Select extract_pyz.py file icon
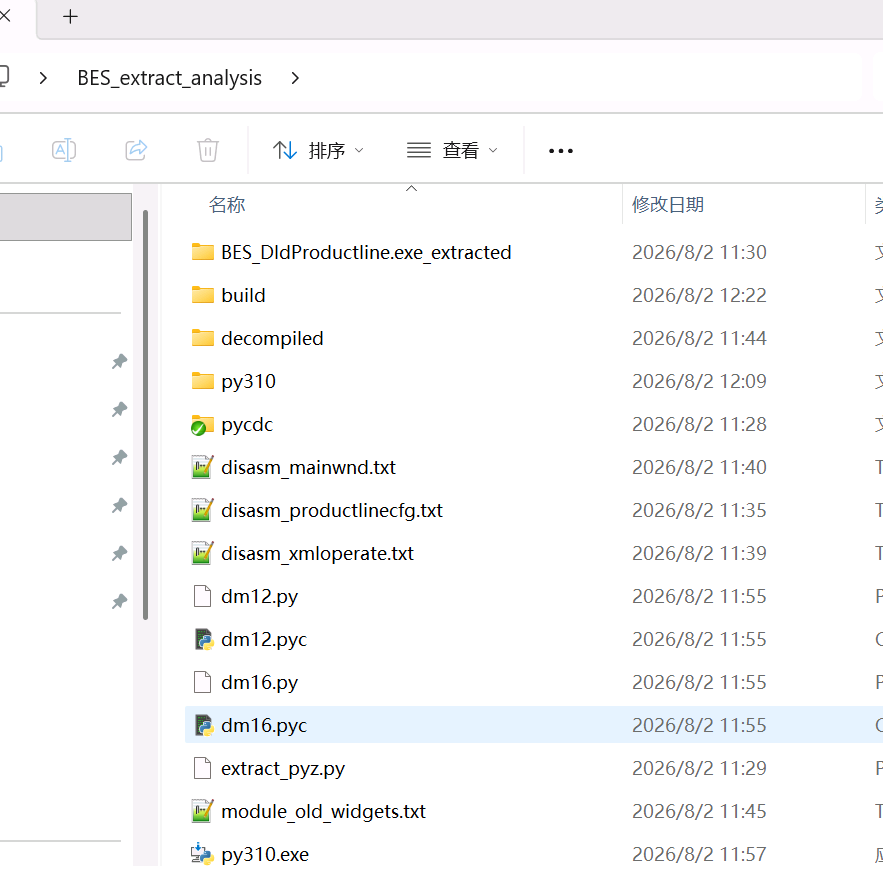This screenshot has height=890, width=883. (203, 769)
